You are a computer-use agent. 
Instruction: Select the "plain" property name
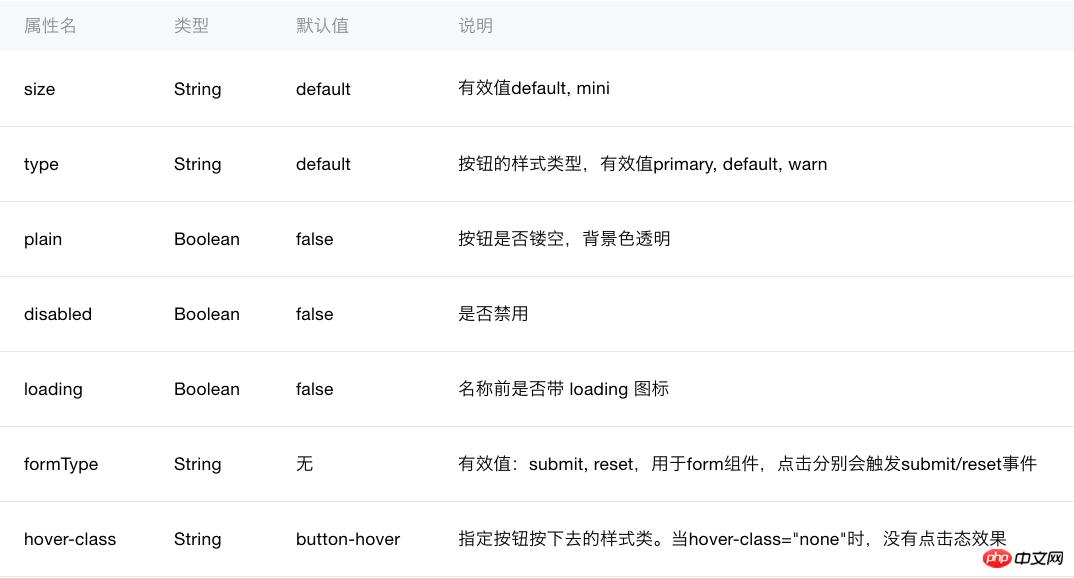tap(43, 239)
